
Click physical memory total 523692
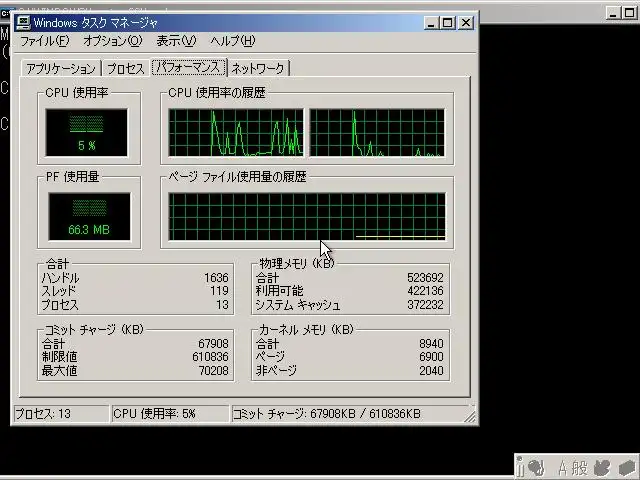click(425, 278)
